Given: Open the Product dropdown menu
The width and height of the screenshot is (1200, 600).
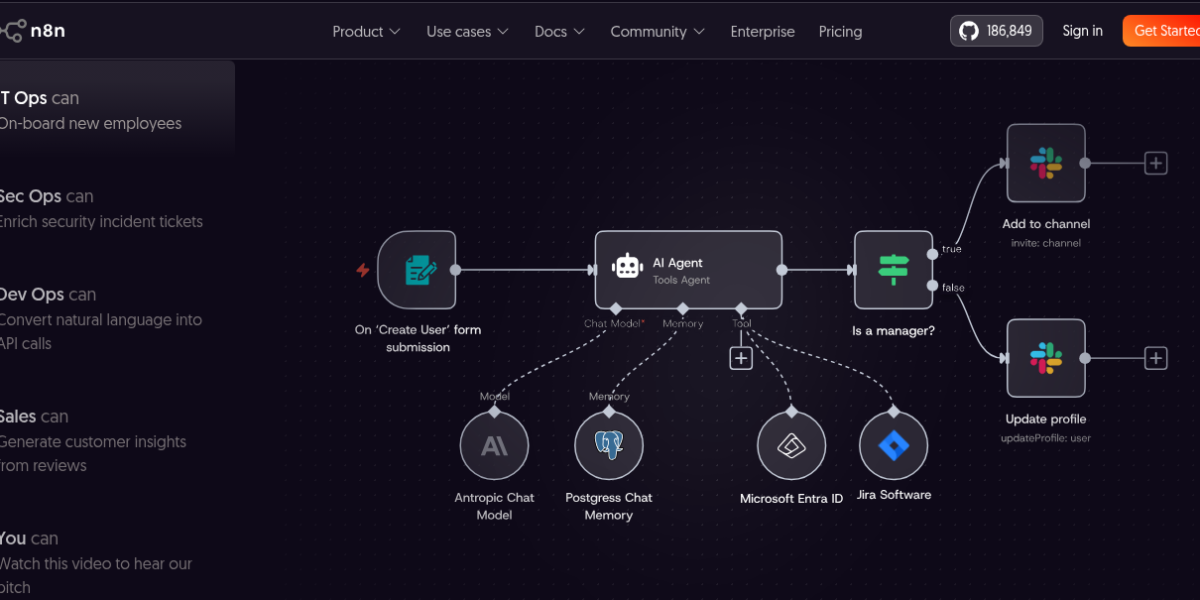Looking at the screenshot, I should (366, 31).
